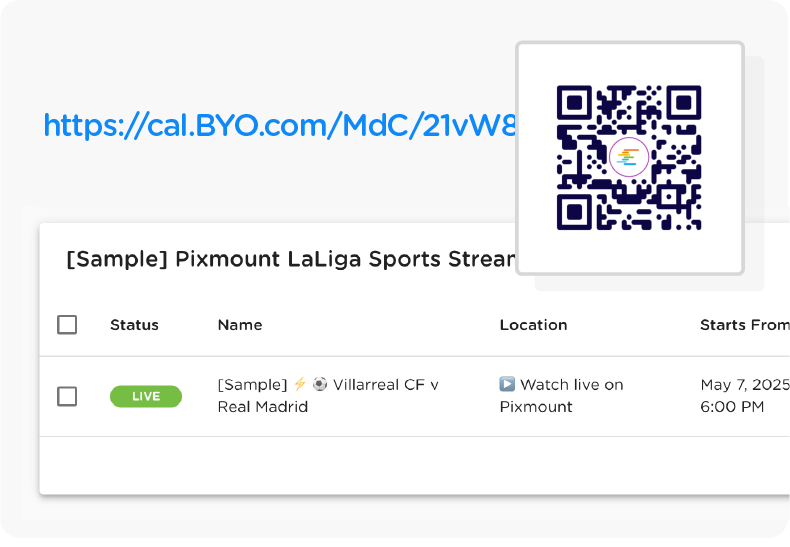Toggle the select-all checkbox in header
The image size is (790, 547).
pos(67,325)
